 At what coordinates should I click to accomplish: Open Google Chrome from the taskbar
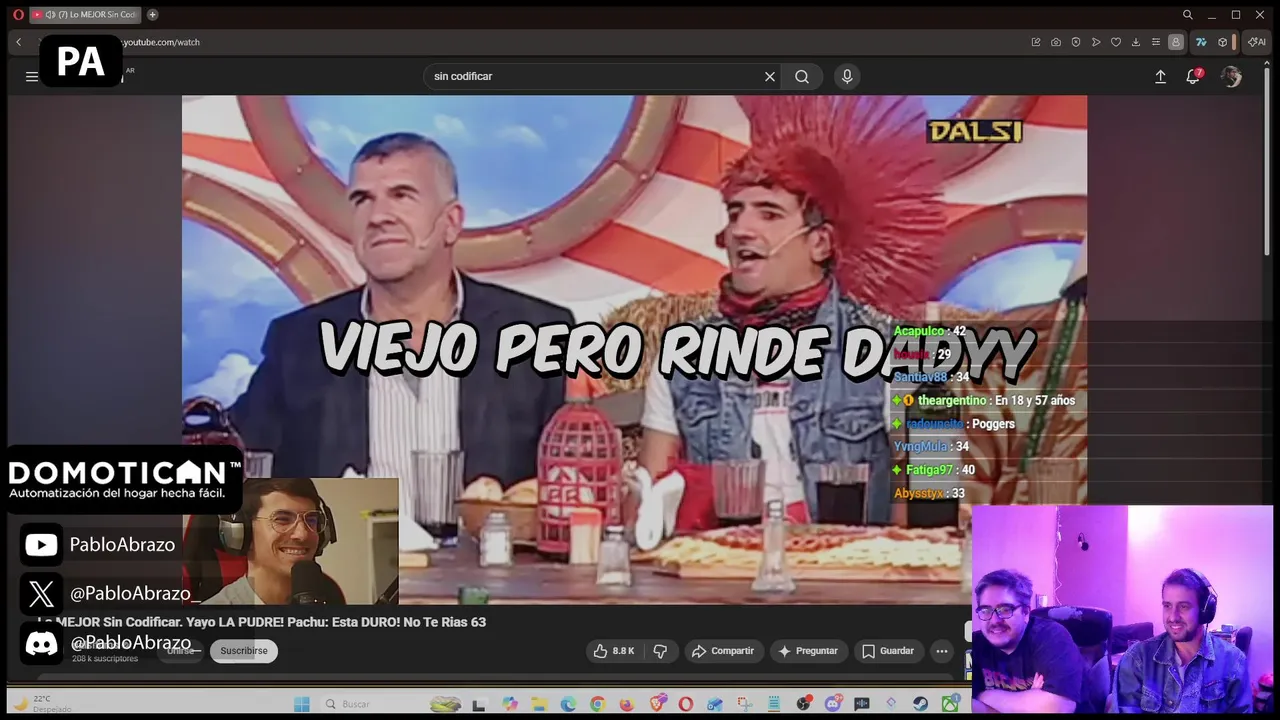(597, 704)
